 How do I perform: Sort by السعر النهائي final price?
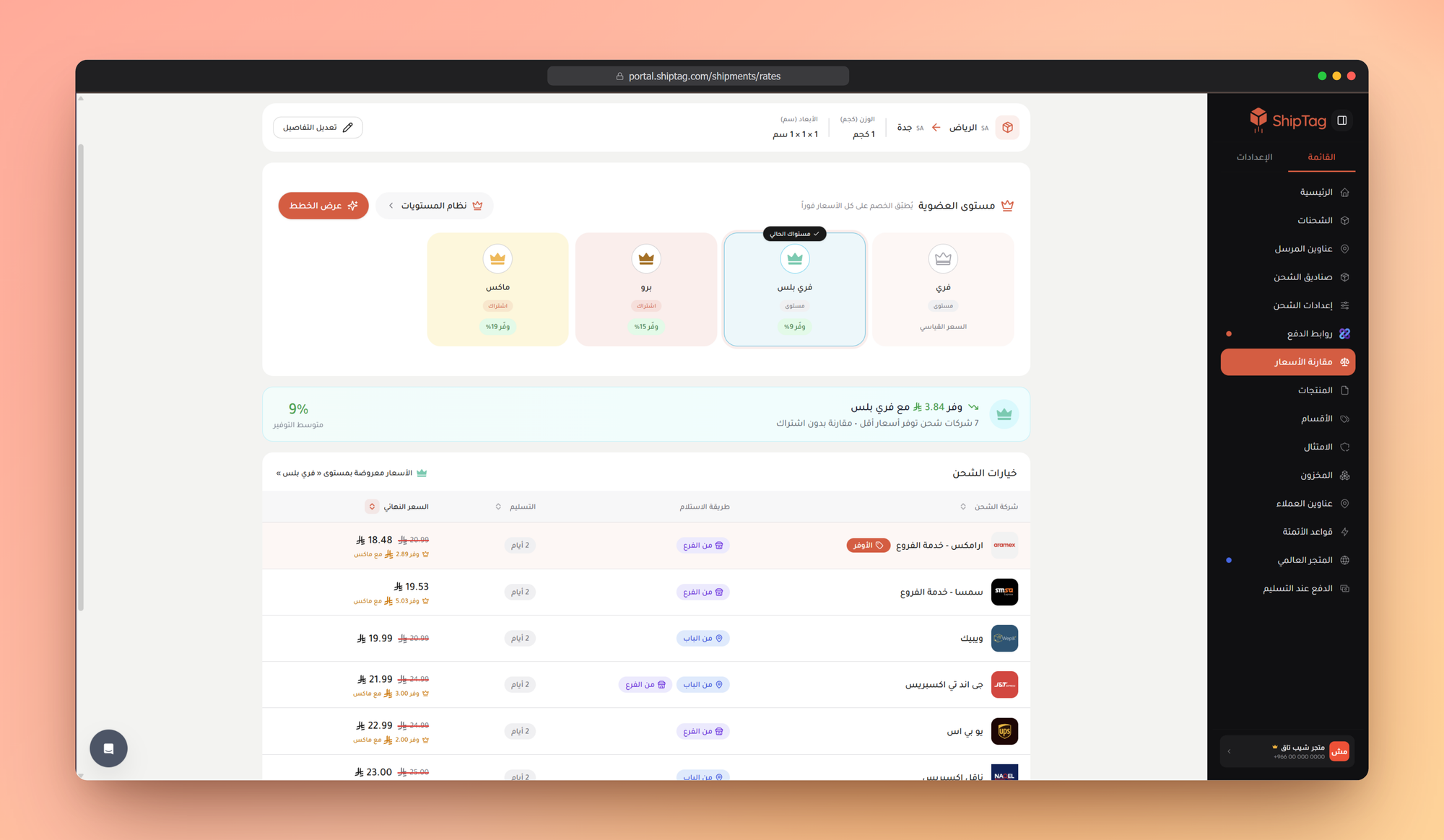pyautogui.click(x=398, y=507)
